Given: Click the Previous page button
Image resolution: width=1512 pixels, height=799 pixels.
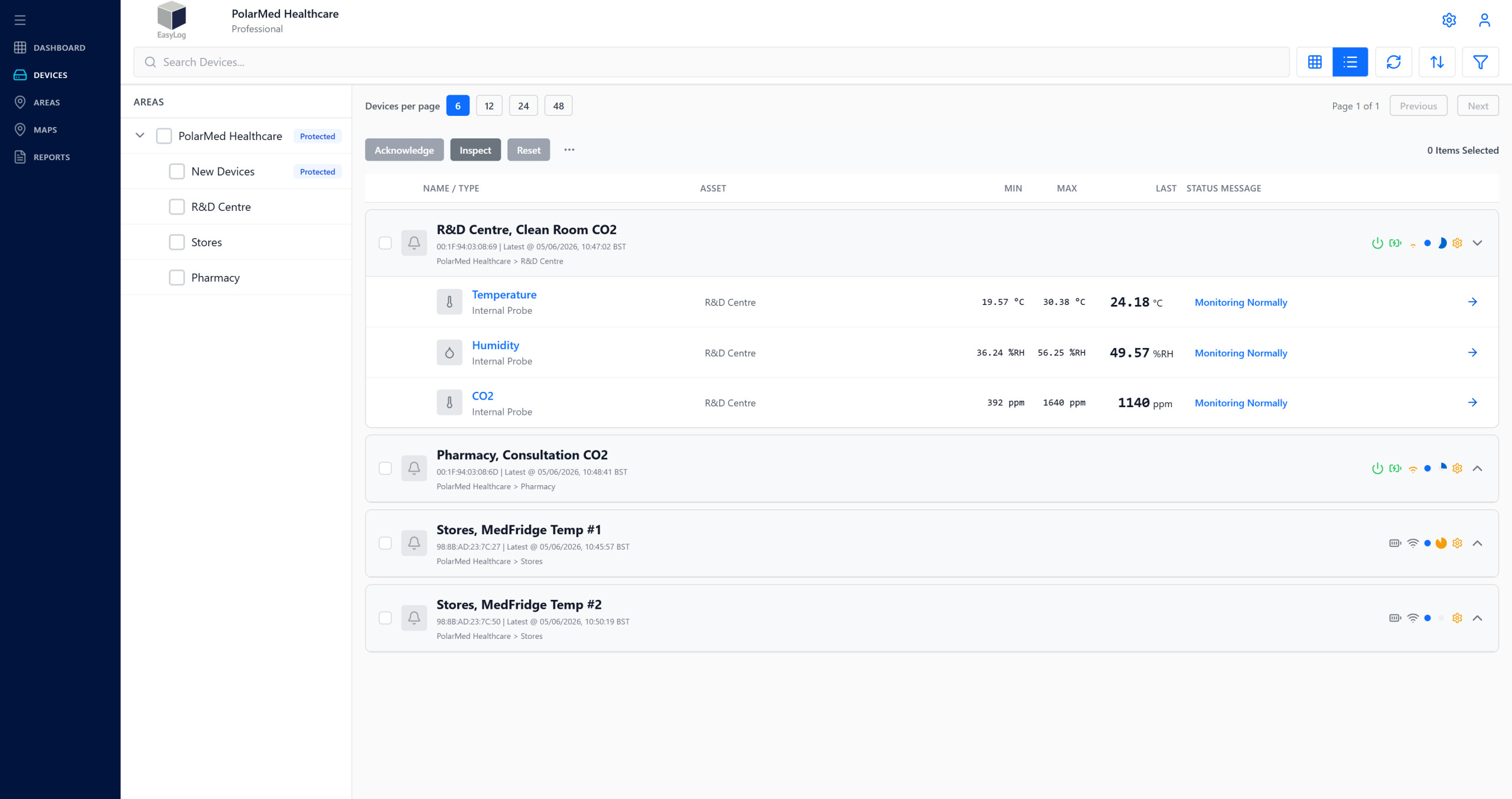Looking at the screenshot, I should click(x=1418, y=106).
